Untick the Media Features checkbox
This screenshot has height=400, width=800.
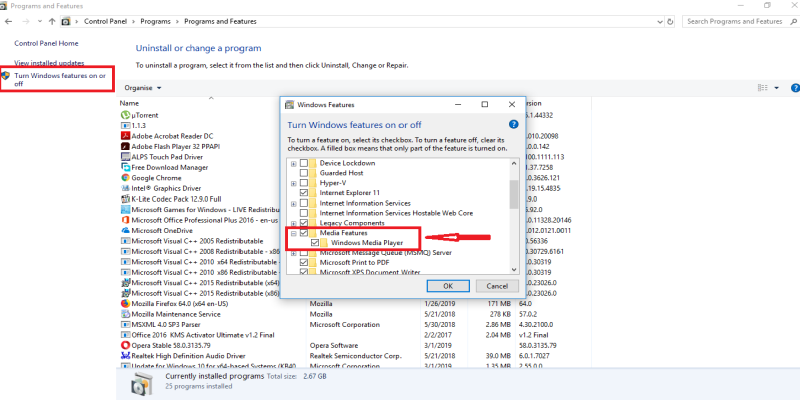[304, 233]
